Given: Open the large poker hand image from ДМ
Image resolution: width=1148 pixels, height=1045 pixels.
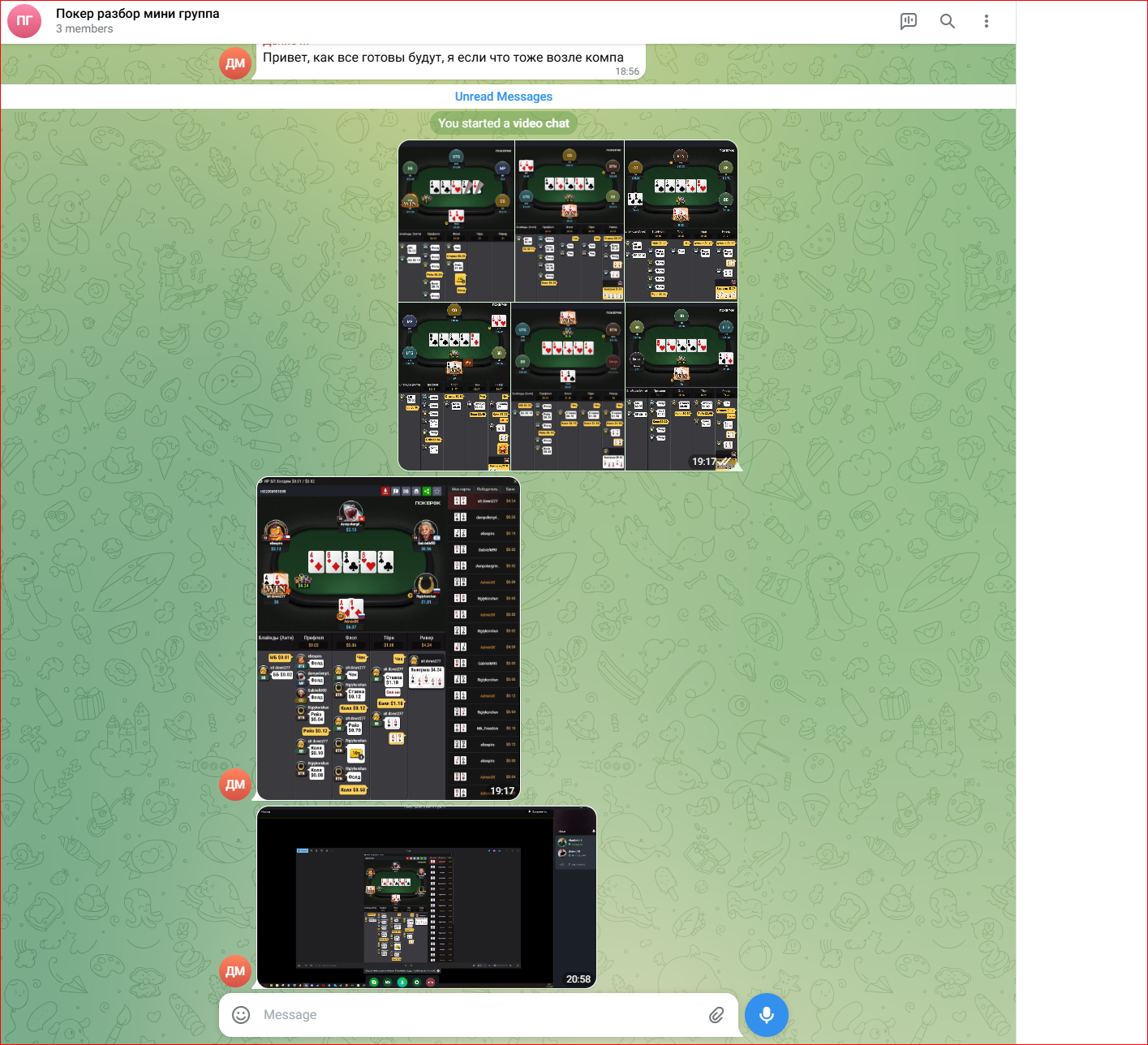Looking at the screenshot, I should [x=389, y=639].
